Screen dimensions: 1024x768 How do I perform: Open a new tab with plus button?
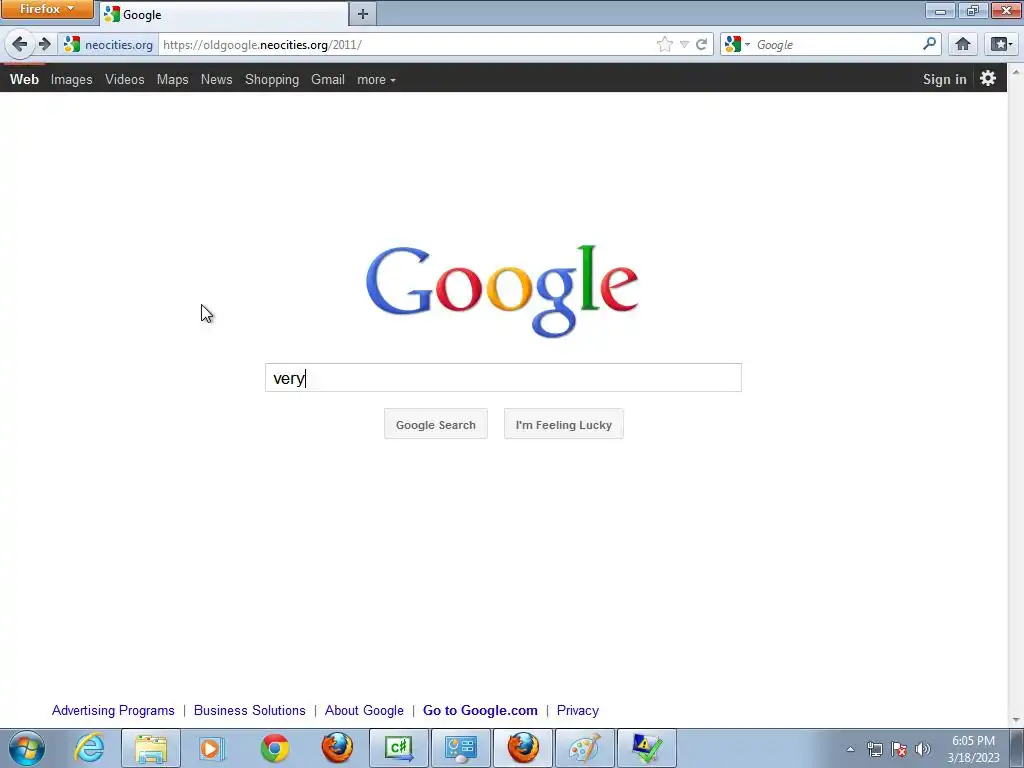(362, 14)
